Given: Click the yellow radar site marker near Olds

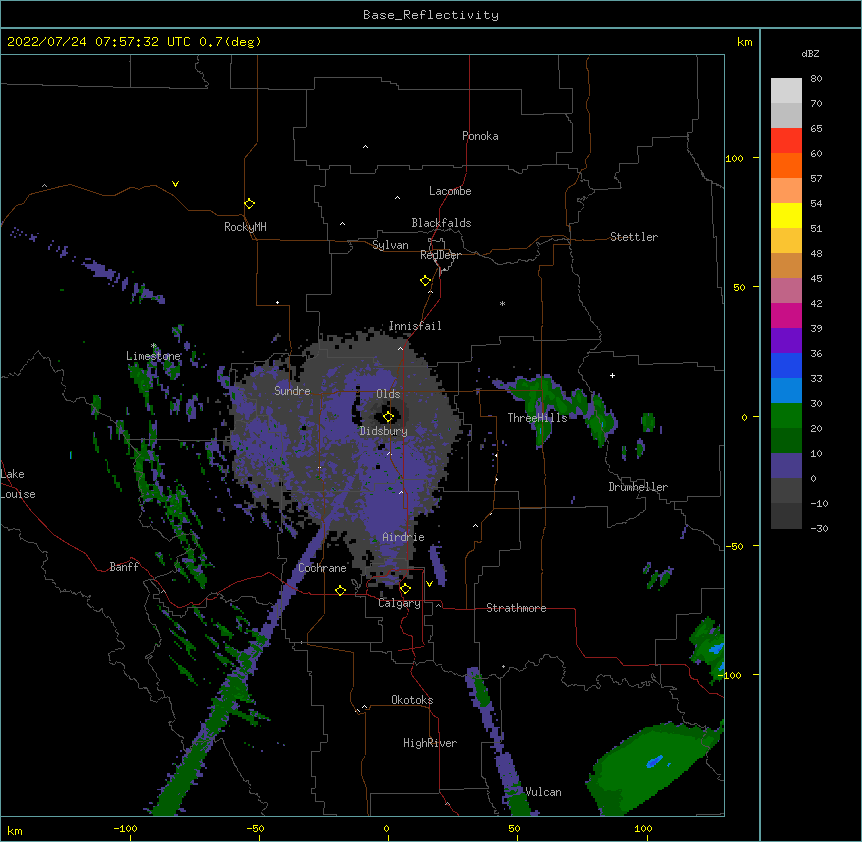Looking at the screenshot, I should tap(388, 417).
